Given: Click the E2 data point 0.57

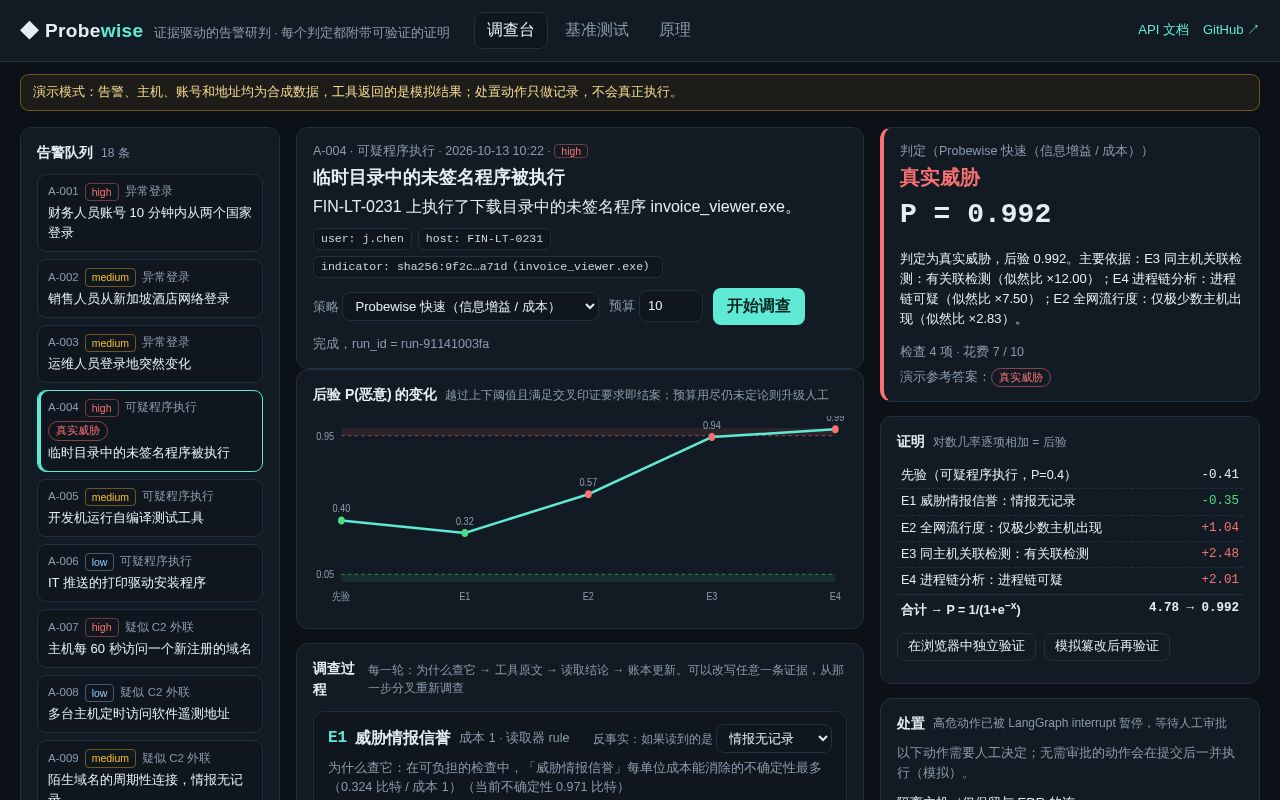Looking at the screenshot, I should coord(588,494).
